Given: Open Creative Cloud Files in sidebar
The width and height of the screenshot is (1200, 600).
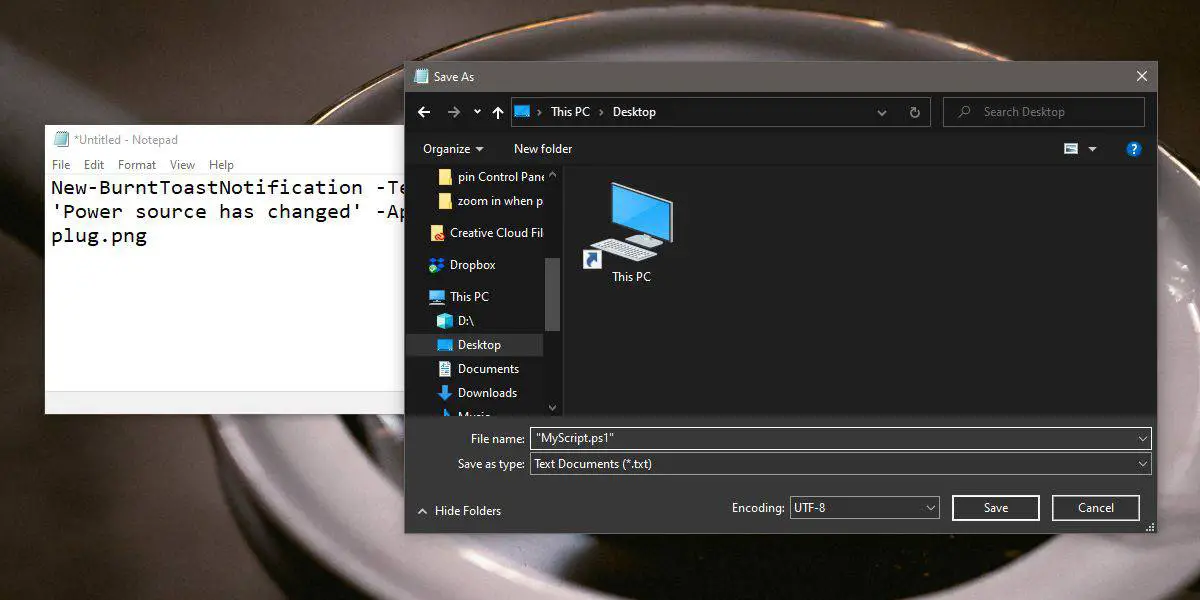Looking at the screenshot, I should click(486, 233).
